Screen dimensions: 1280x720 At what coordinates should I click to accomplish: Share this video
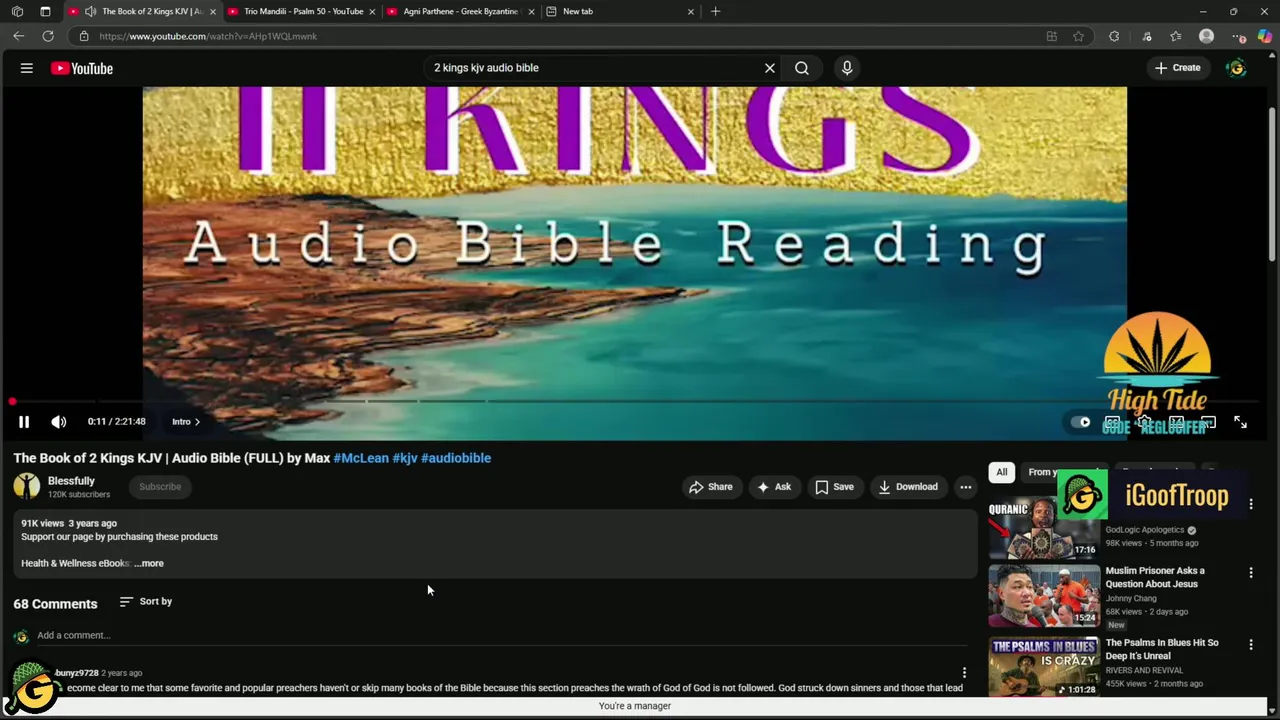pyautogui.click(x=711, y=487)
